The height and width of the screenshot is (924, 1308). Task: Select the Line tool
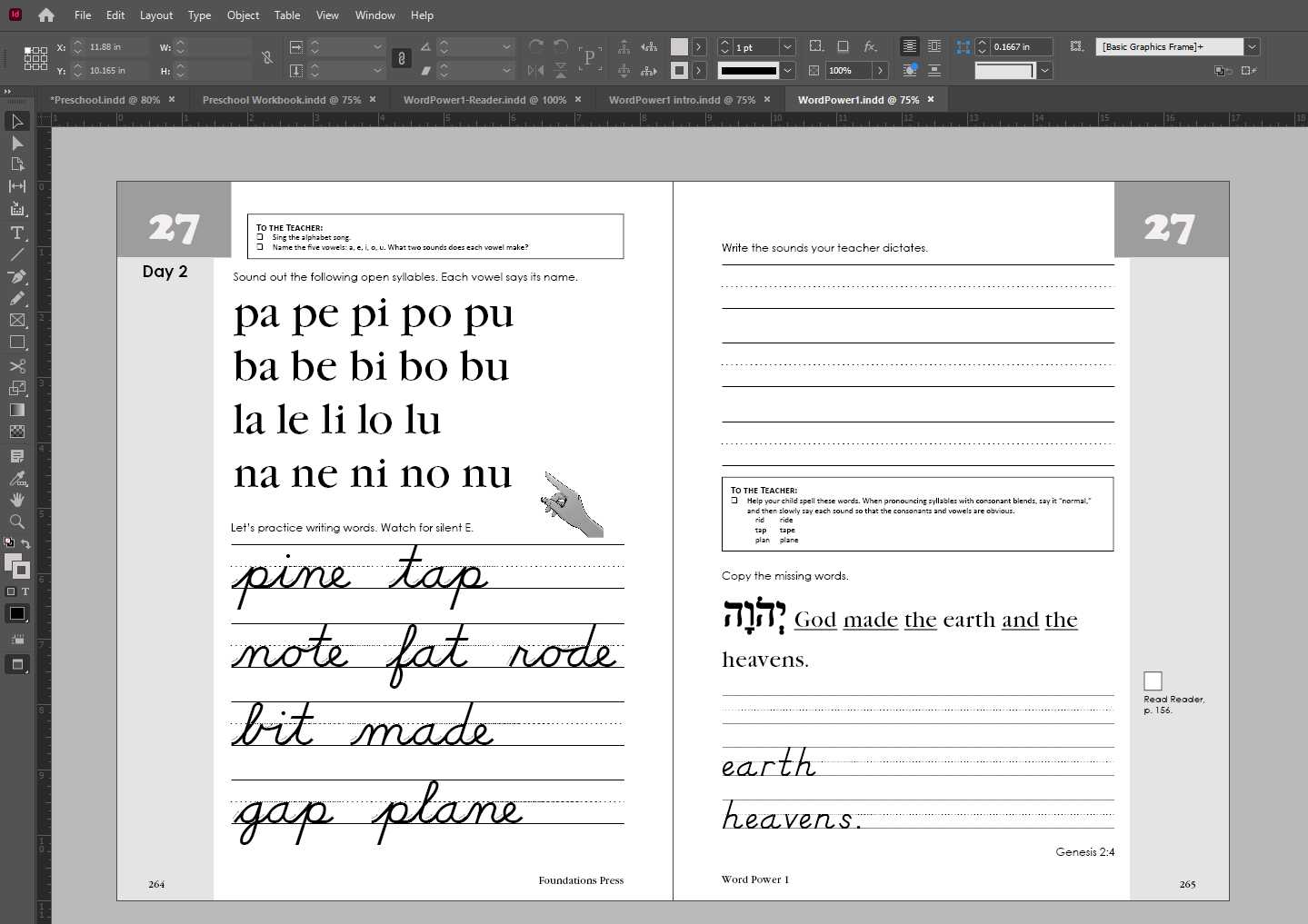click(x=17, y=254)
